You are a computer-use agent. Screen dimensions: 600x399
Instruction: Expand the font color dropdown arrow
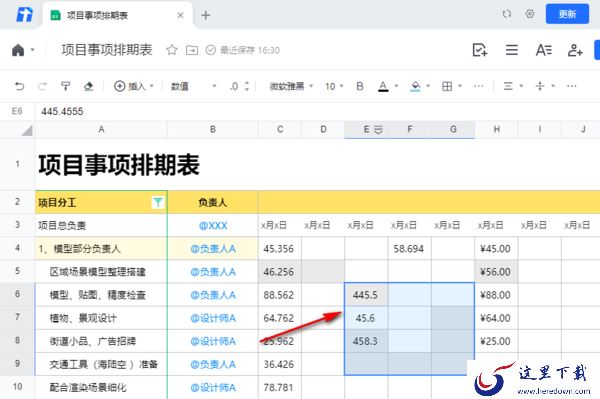(396, 86)
